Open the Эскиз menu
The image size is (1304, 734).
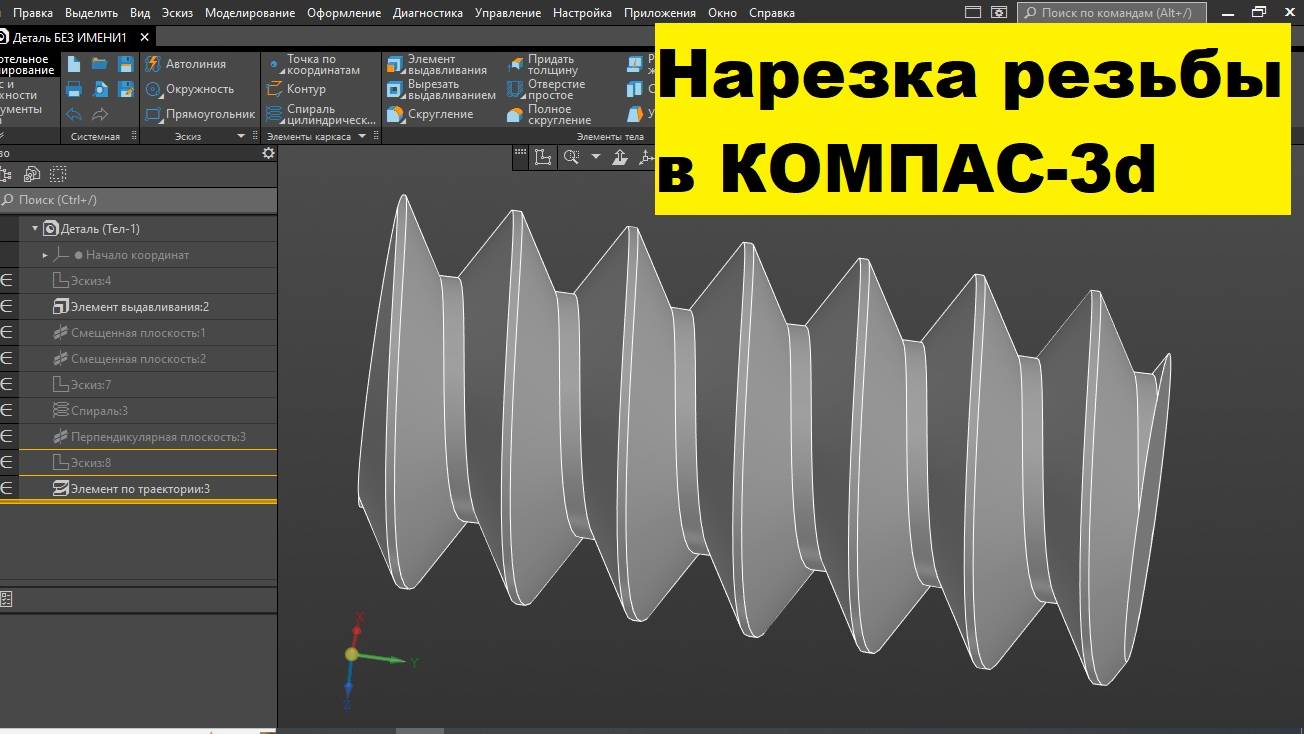pyautogui.click(x=177, y=13)
